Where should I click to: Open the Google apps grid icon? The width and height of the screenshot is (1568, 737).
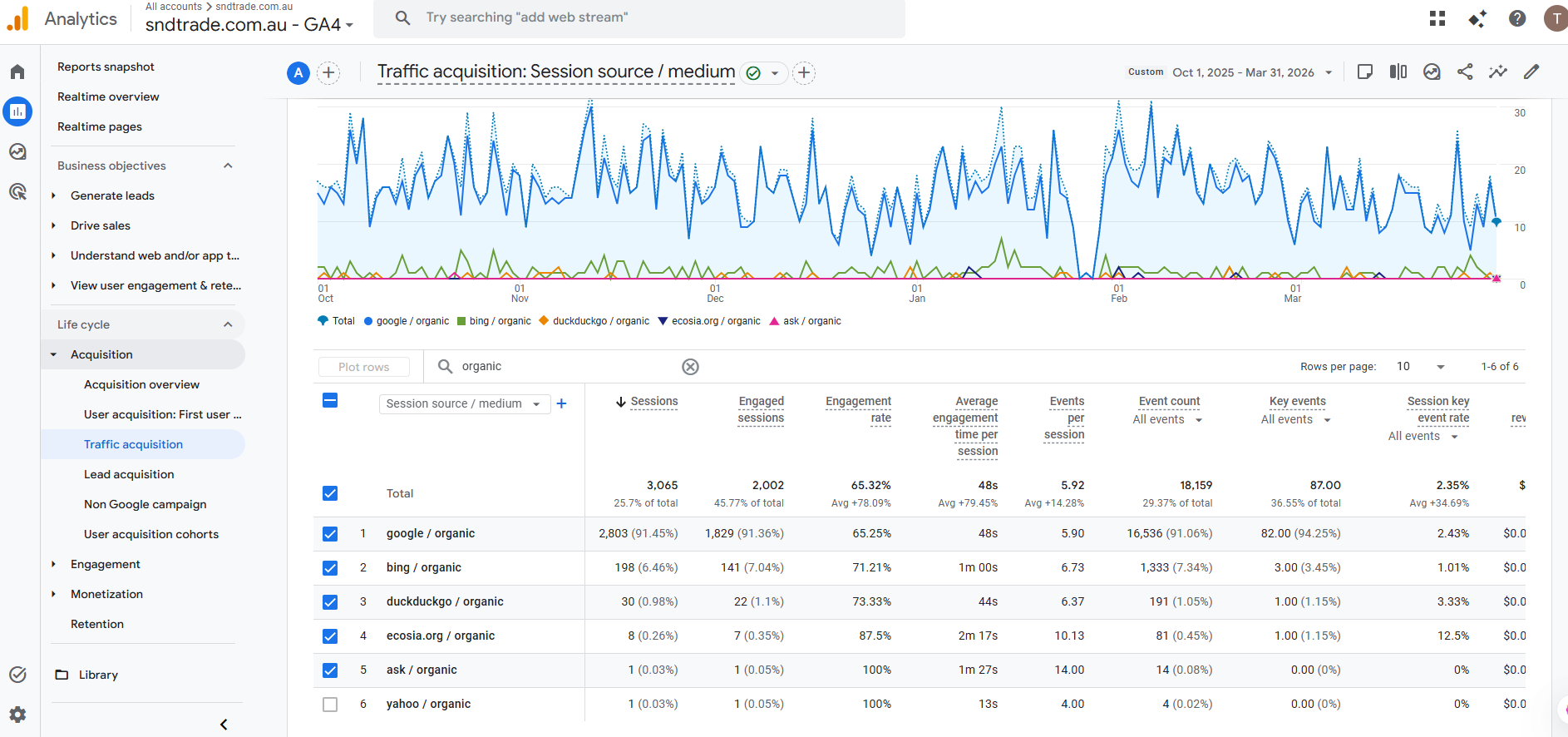pyautogui.click(x=1437, y=18)
